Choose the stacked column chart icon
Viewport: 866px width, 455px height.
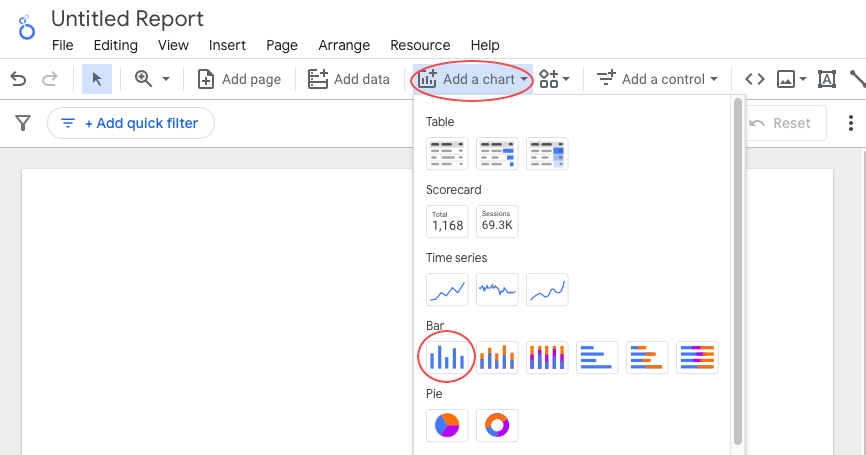[497, 357]
